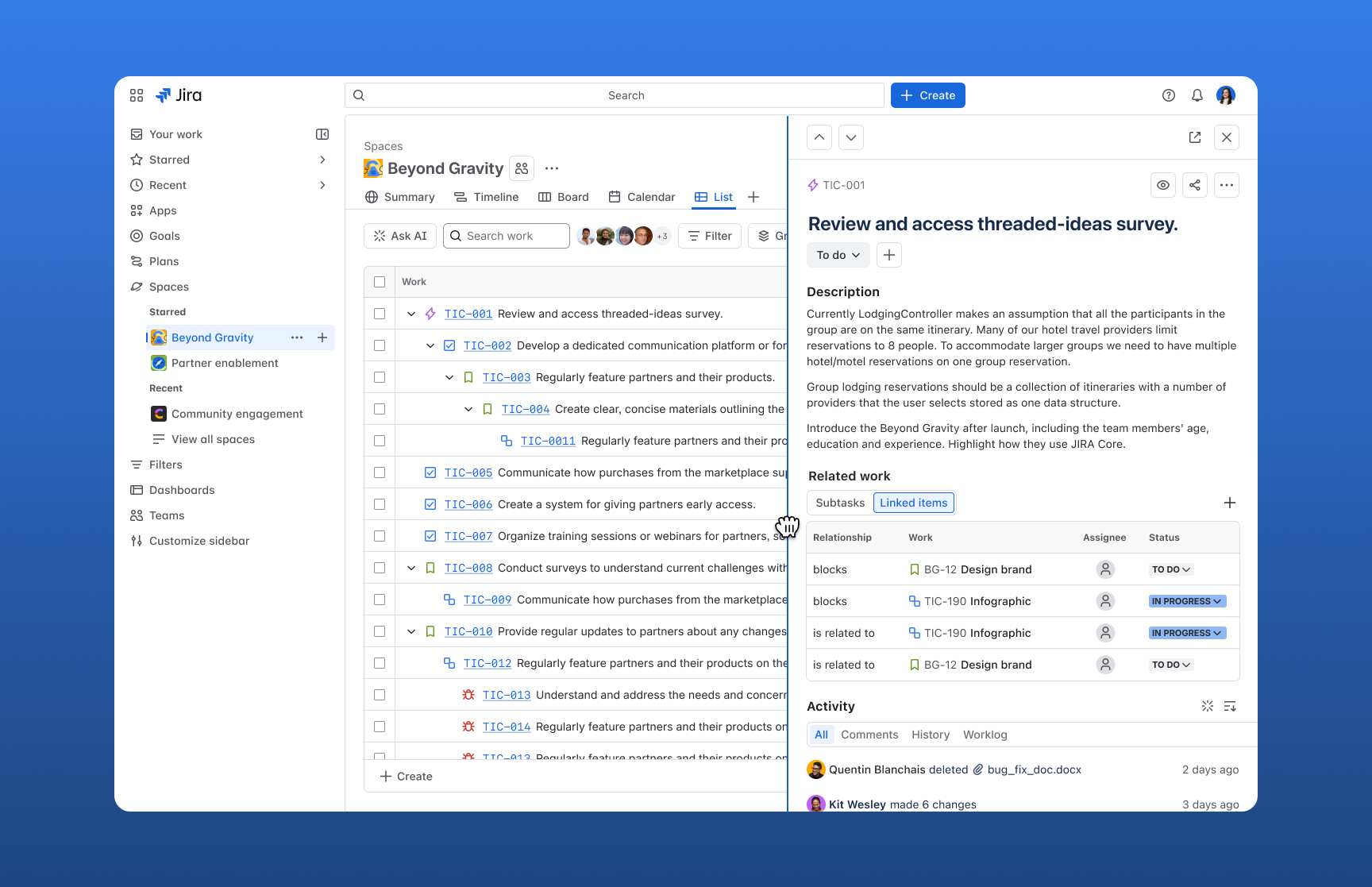This screenshot has width=1372, height=887.
Task: Share the work item with share icon
Action: click(1195, 185)
